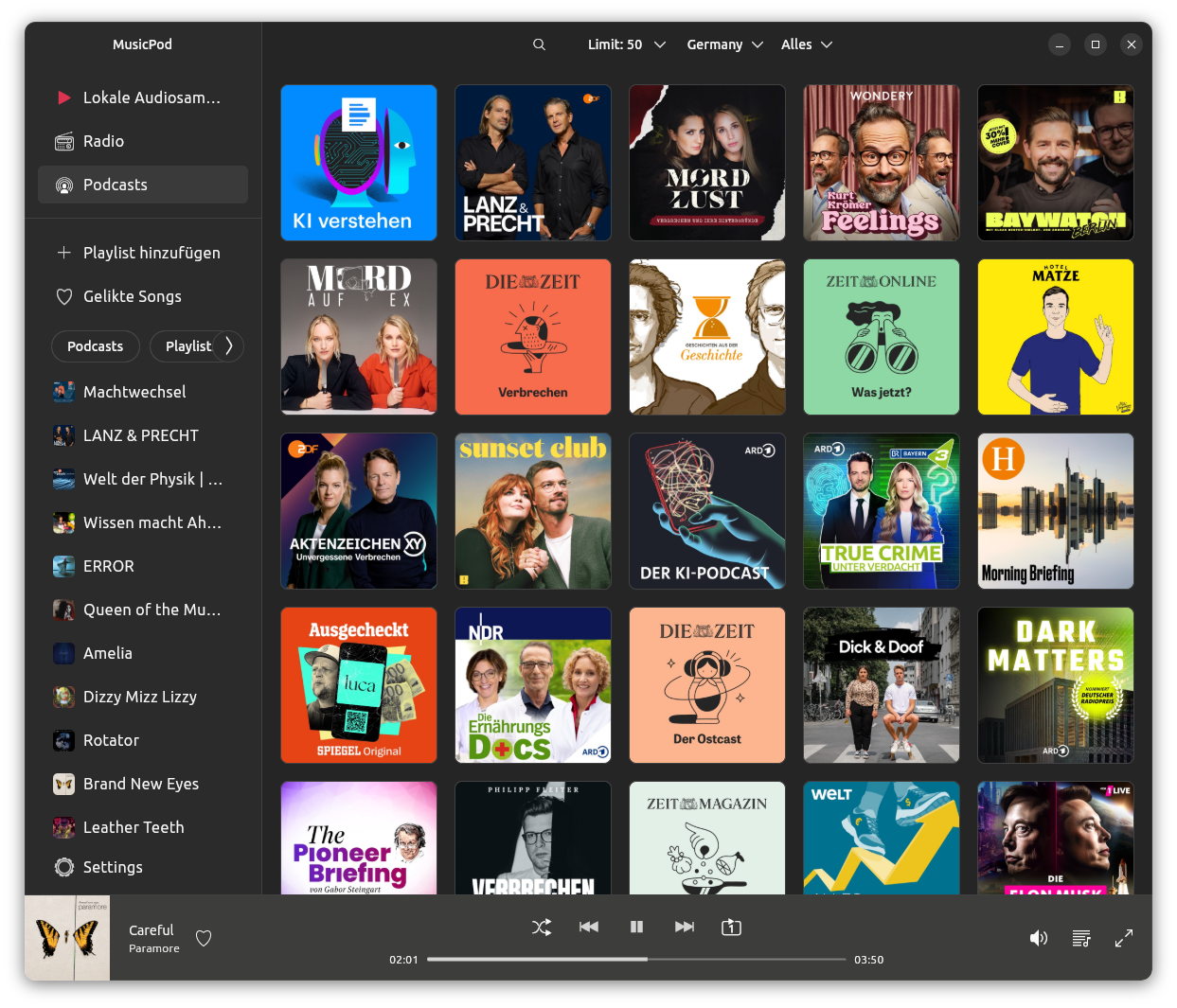Select the Playlist filter chip
Image resolution: width=1177 pixels, height=1008 pixels.
(188, 346)
